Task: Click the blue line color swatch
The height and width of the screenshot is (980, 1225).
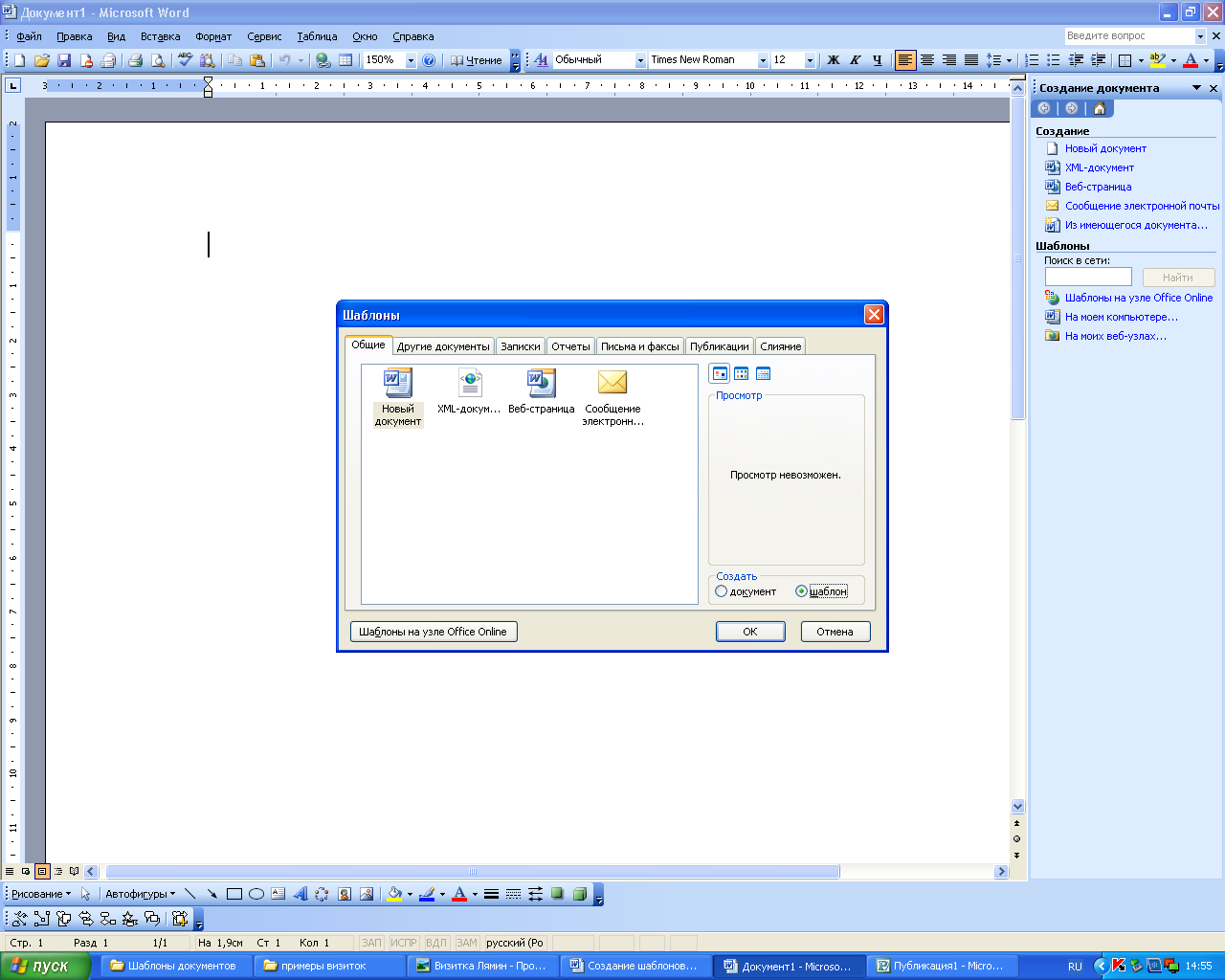Action: pos(427,894)
